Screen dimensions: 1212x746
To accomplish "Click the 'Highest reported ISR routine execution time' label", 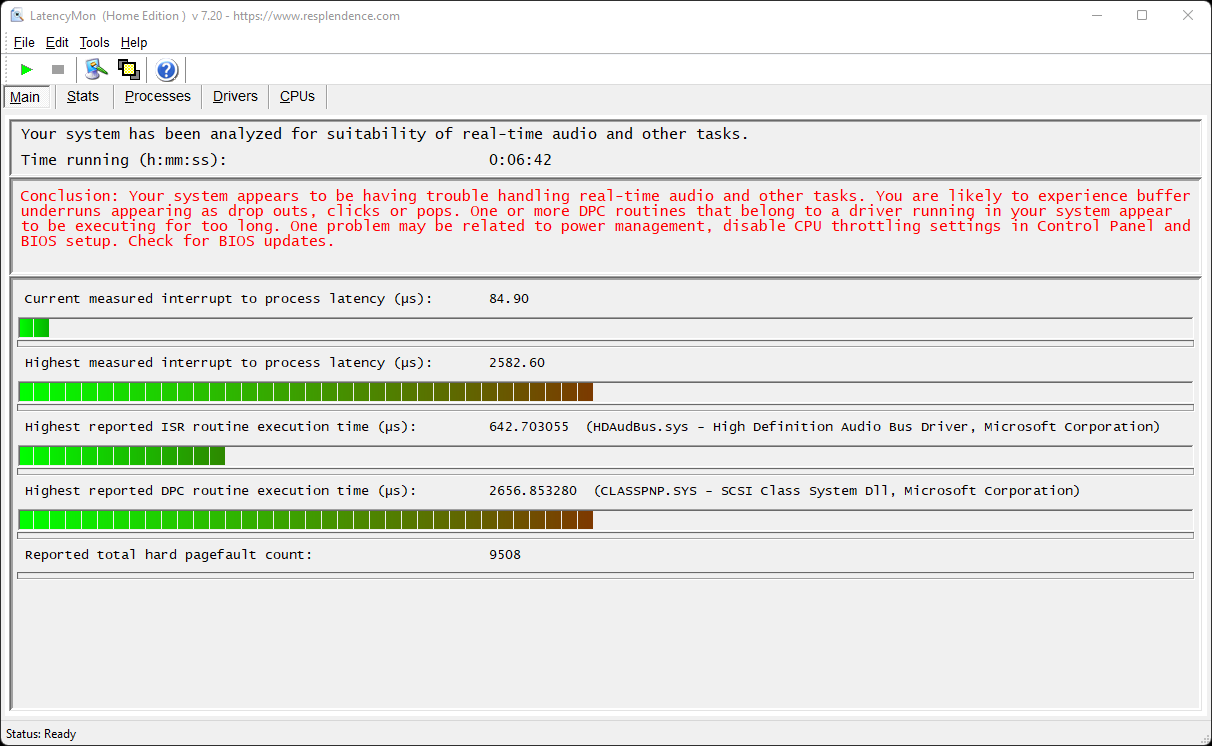I will (x=220, y=427).
